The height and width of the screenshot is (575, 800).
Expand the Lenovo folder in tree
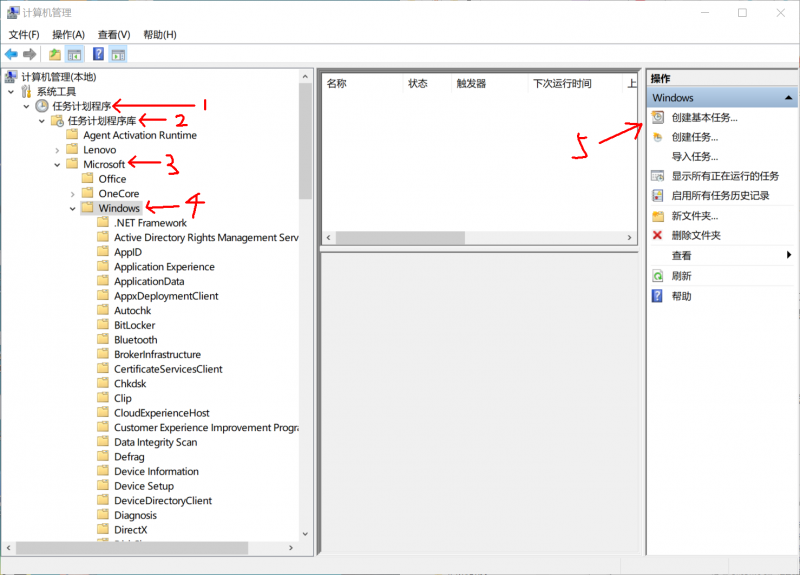(58, 150)
